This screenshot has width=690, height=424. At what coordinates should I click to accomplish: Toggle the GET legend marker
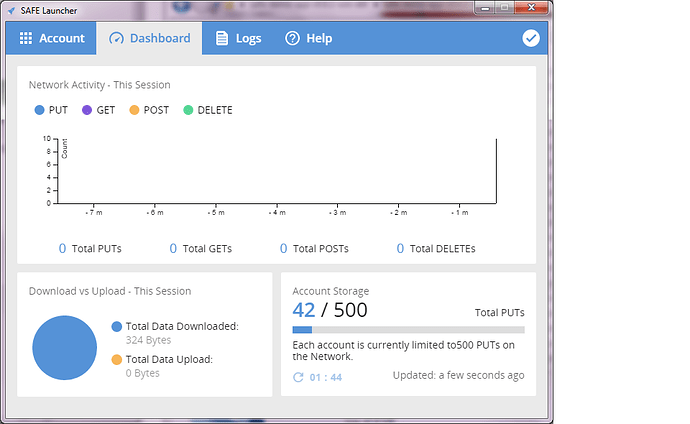(87, 110)
